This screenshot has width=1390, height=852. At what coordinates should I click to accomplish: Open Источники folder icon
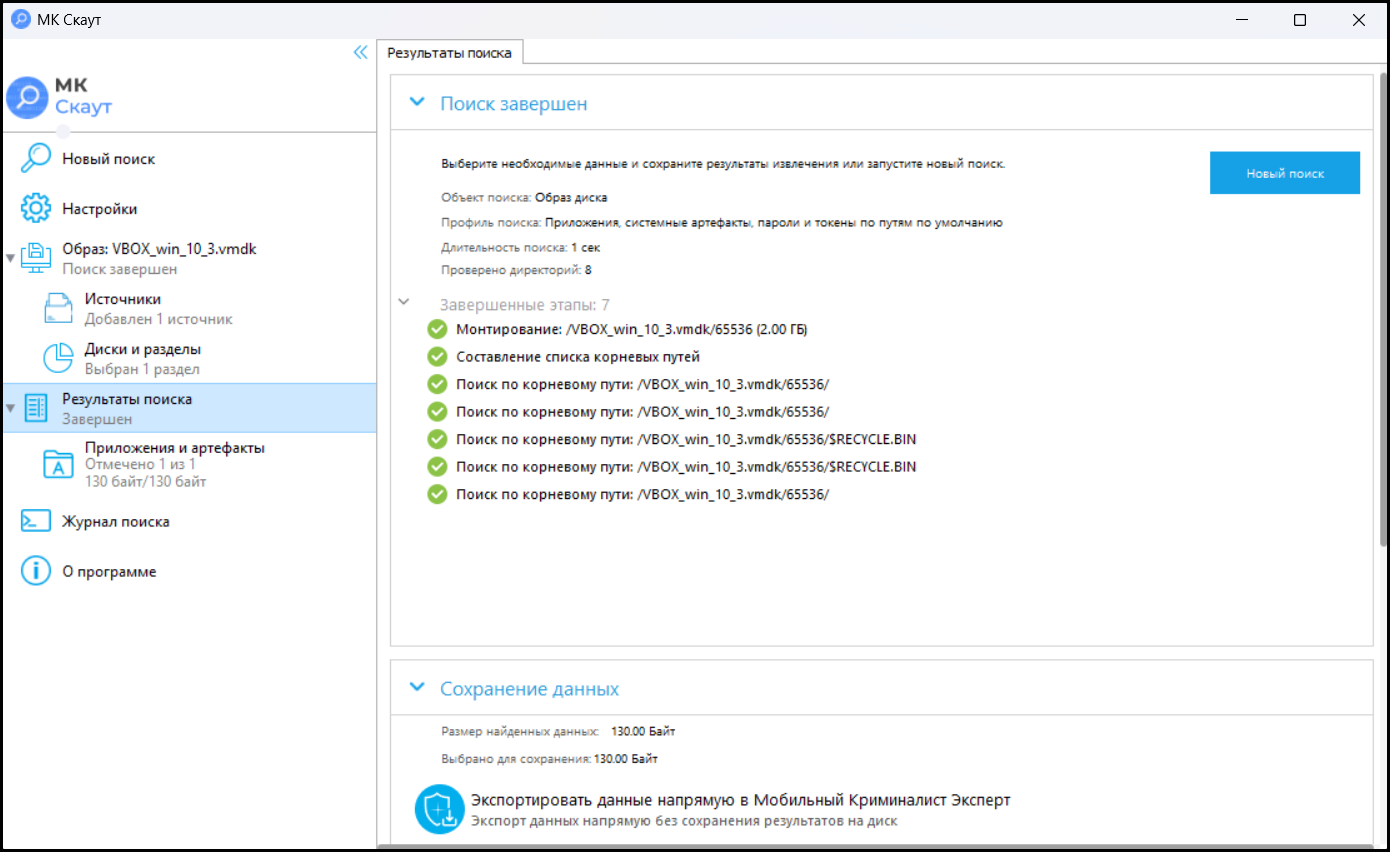(58, 308)
